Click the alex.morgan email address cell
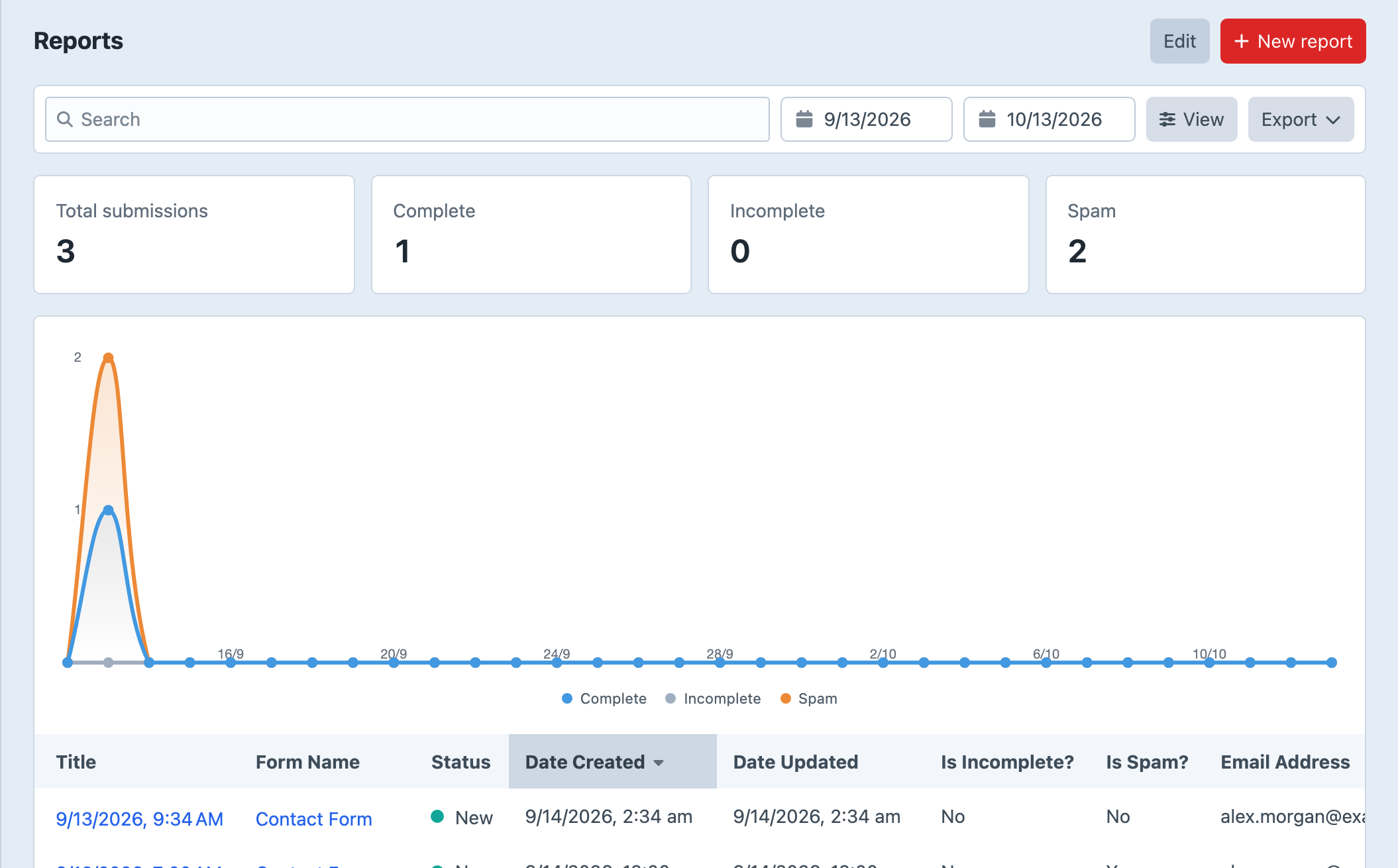 pyautogui.click(x=1293, y=817)
